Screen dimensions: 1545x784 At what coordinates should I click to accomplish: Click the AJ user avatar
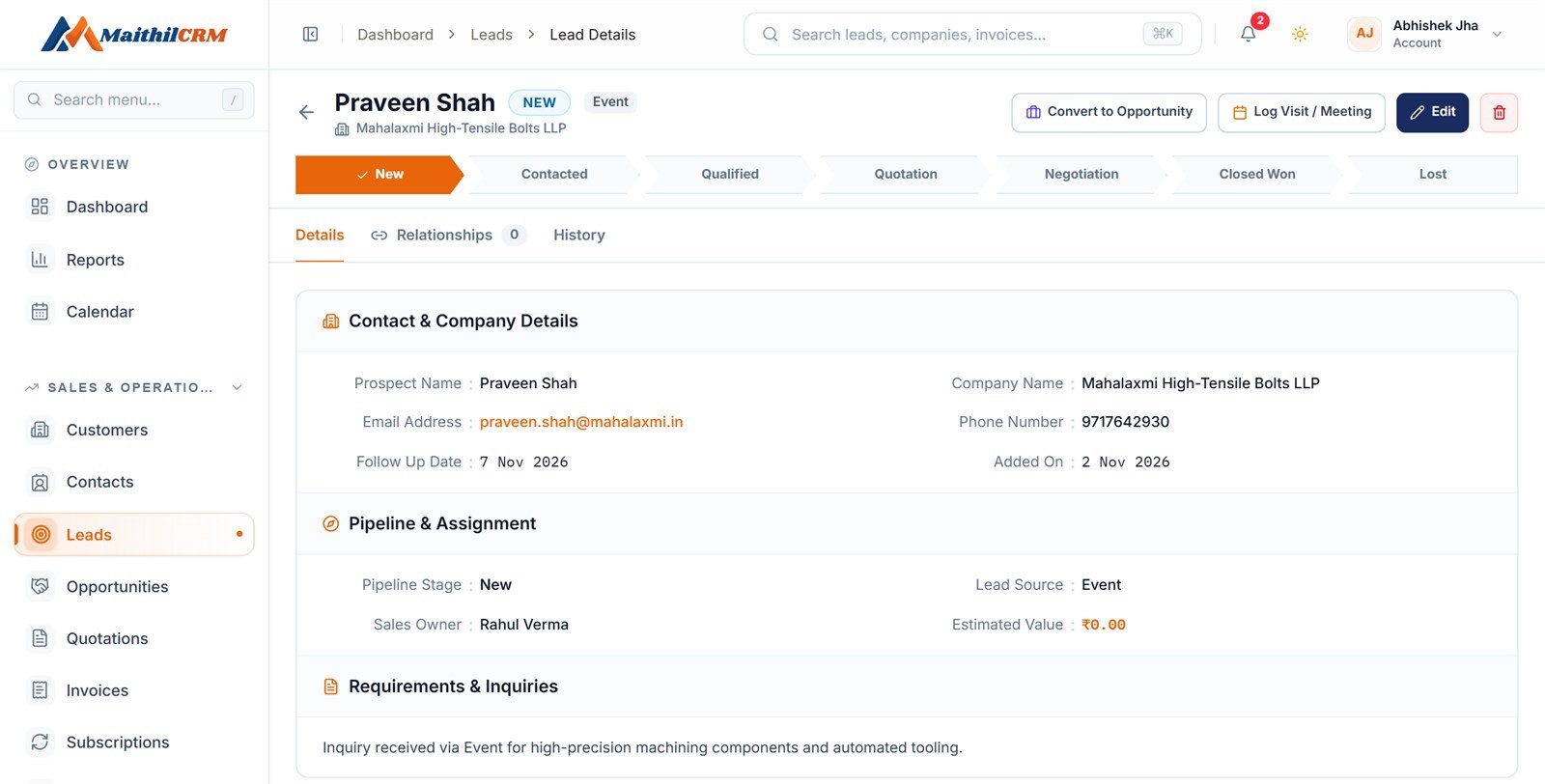tap(1364, 34)
